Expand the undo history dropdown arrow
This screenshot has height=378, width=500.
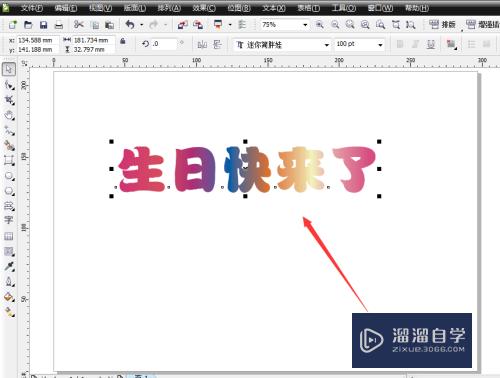click(142, 25)
